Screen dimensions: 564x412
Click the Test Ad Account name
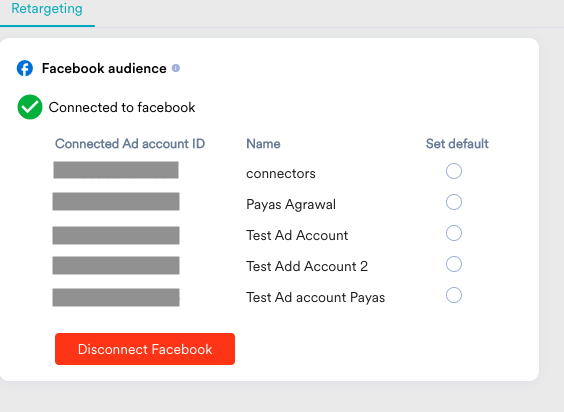[x=297, y=235]
